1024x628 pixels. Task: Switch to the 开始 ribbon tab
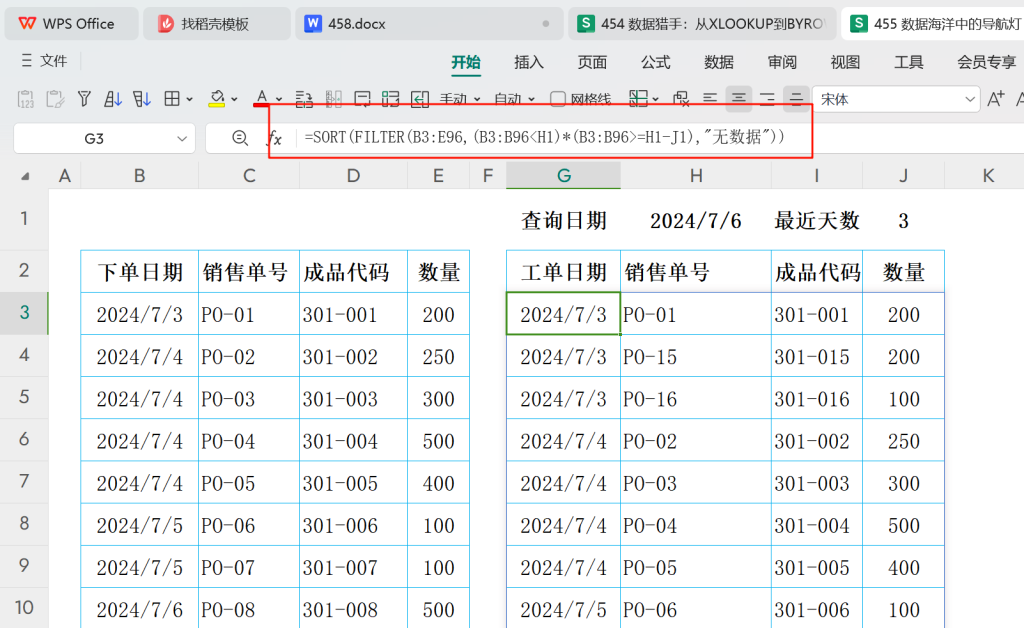tap(466, 62)
